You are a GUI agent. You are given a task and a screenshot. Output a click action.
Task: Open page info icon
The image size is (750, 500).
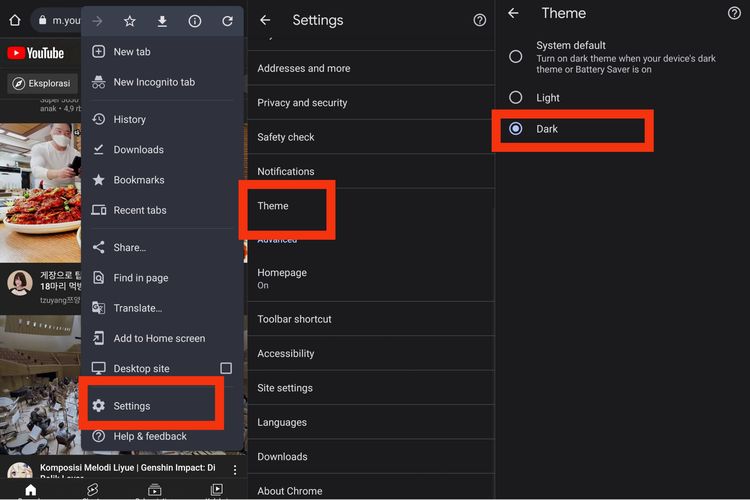195,21
